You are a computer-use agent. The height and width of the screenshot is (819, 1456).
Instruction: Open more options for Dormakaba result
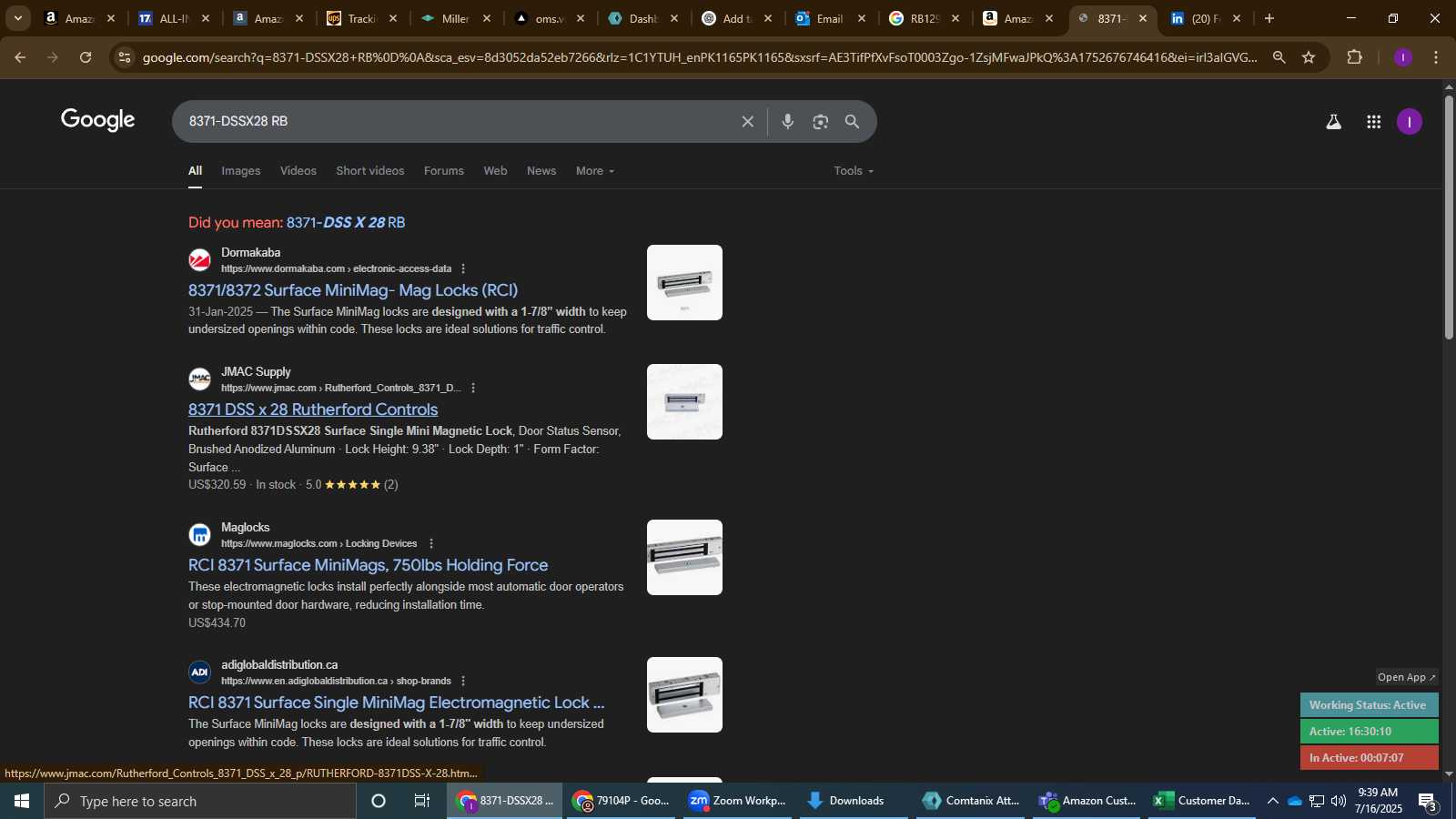tap(463, 268)
